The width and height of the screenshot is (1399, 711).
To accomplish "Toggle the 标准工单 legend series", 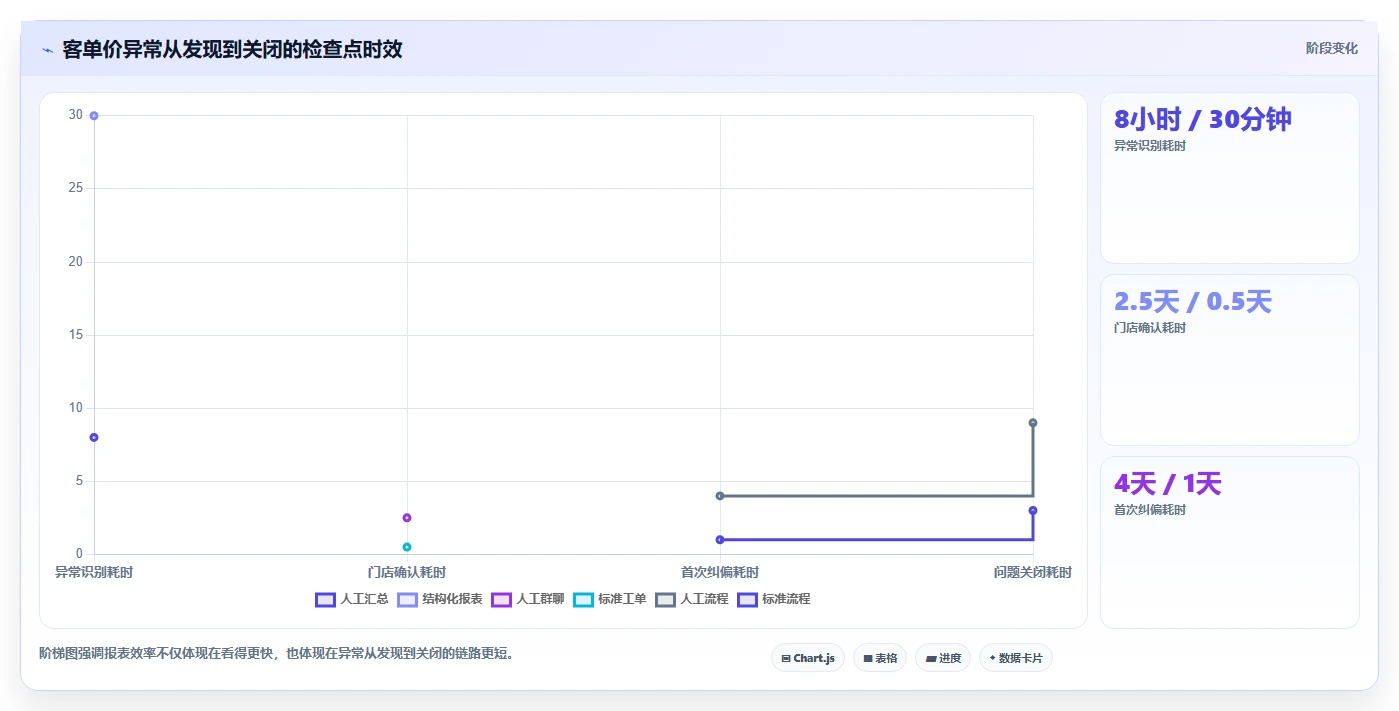I will 609,599.
